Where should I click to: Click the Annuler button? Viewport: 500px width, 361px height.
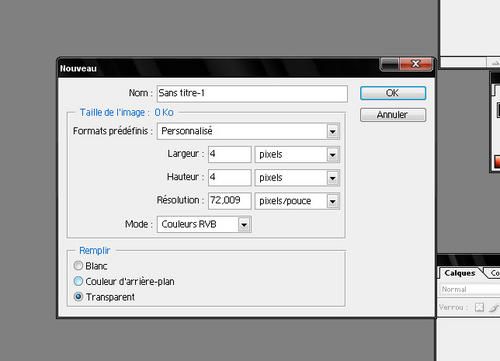393,115
